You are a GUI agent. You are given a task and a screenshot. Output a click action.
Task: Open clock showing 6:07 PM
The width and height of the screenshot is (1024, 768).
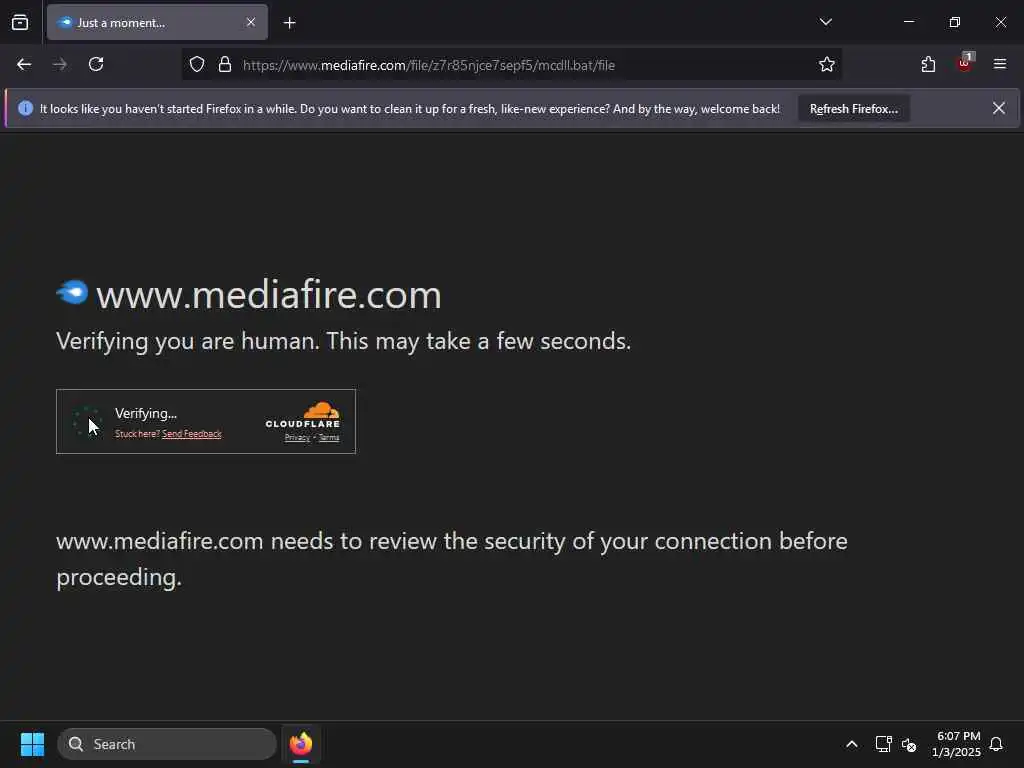click(x=957, y=744)
